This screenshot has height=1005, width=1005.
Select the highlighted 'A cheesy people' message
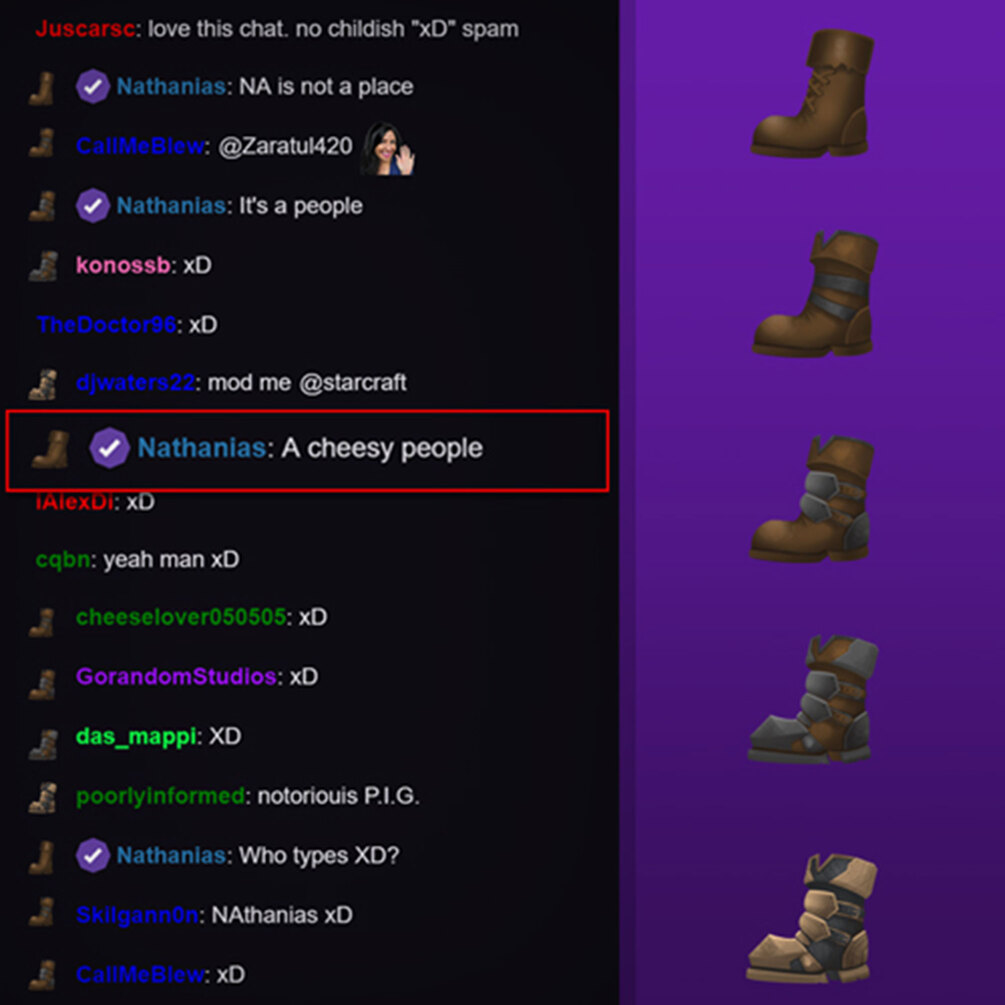click(307, 451)
